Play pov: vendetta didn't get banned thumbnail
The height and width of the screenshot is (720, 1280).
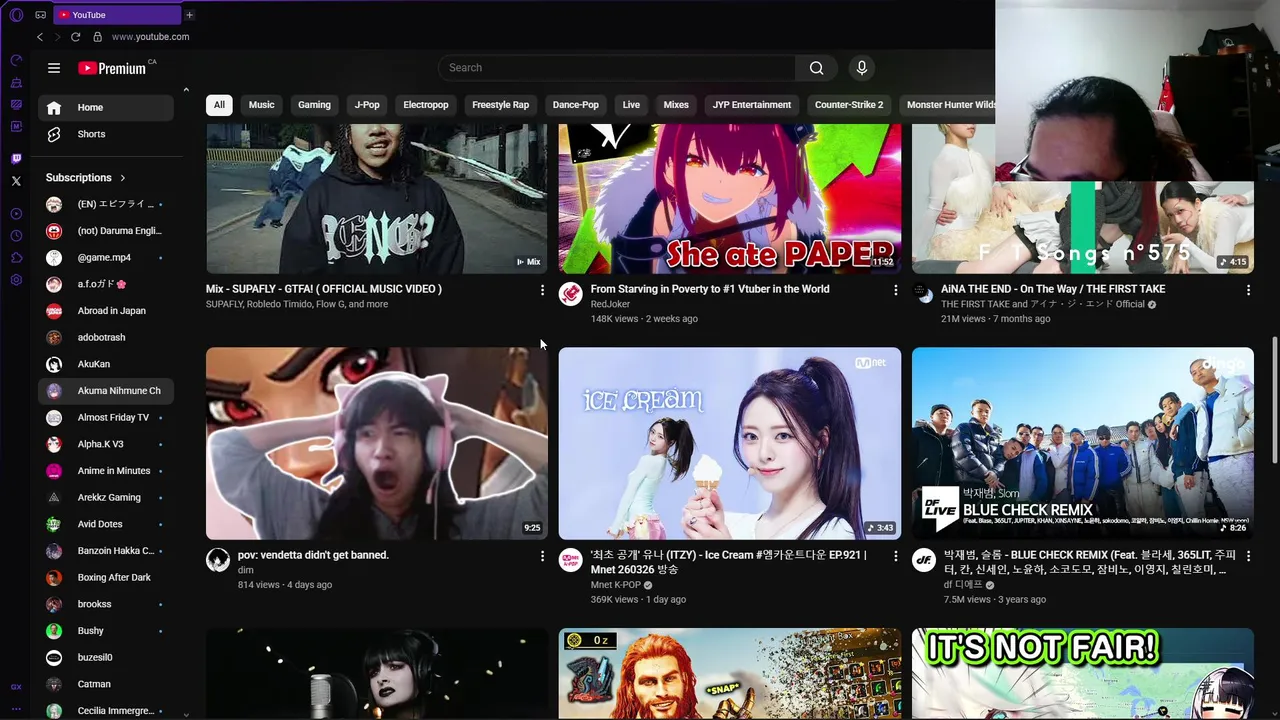coord(377,444)
